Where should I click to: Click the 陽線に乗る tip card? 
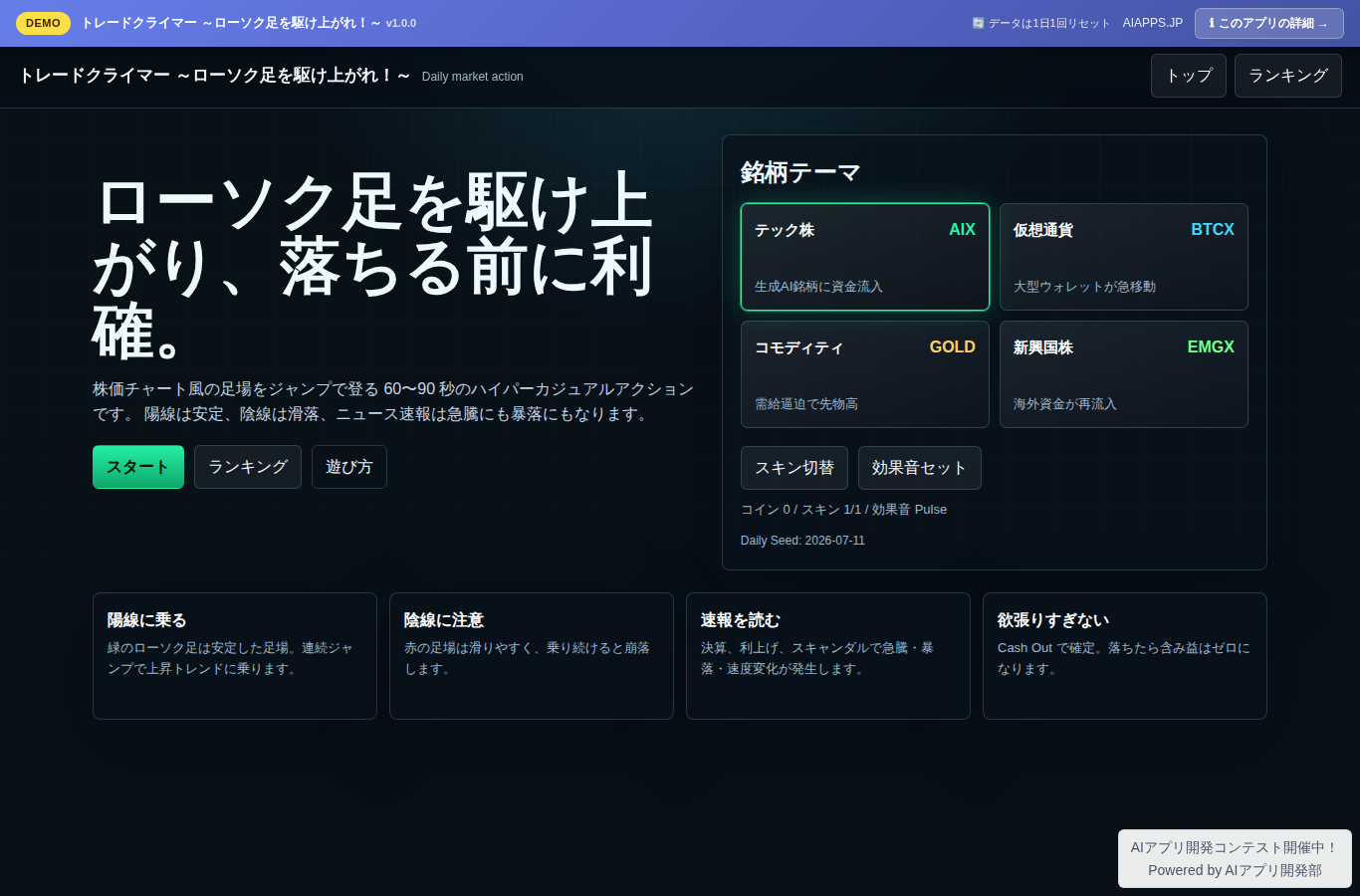coord(235,656)
